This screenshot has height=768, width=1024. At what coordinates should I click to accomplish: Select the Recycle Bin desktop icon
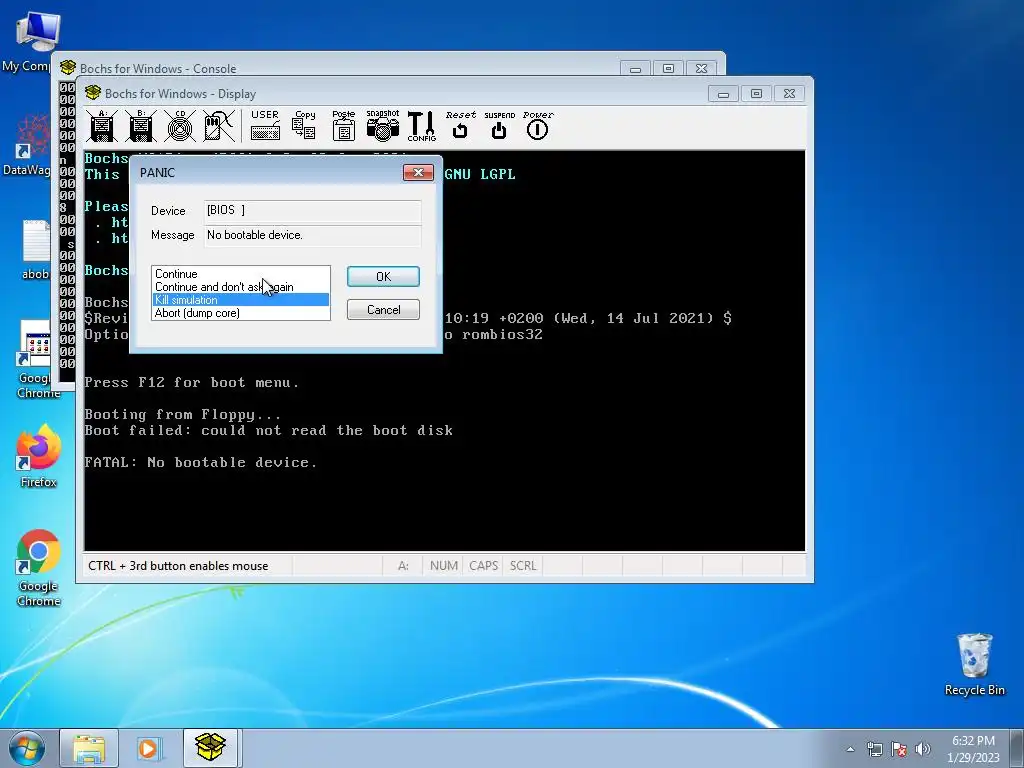point(974,665)
